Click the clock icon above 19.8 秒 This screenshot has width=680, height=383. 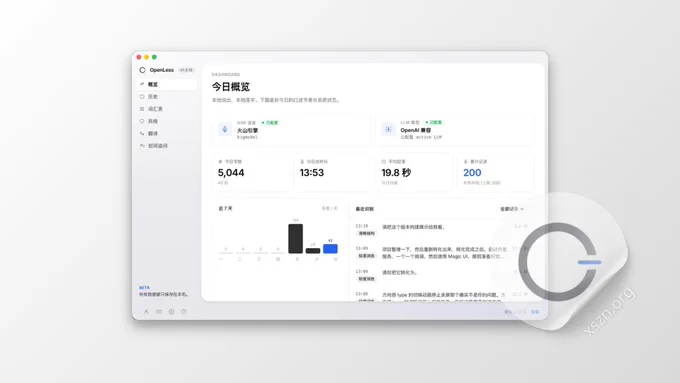point(383,161)
